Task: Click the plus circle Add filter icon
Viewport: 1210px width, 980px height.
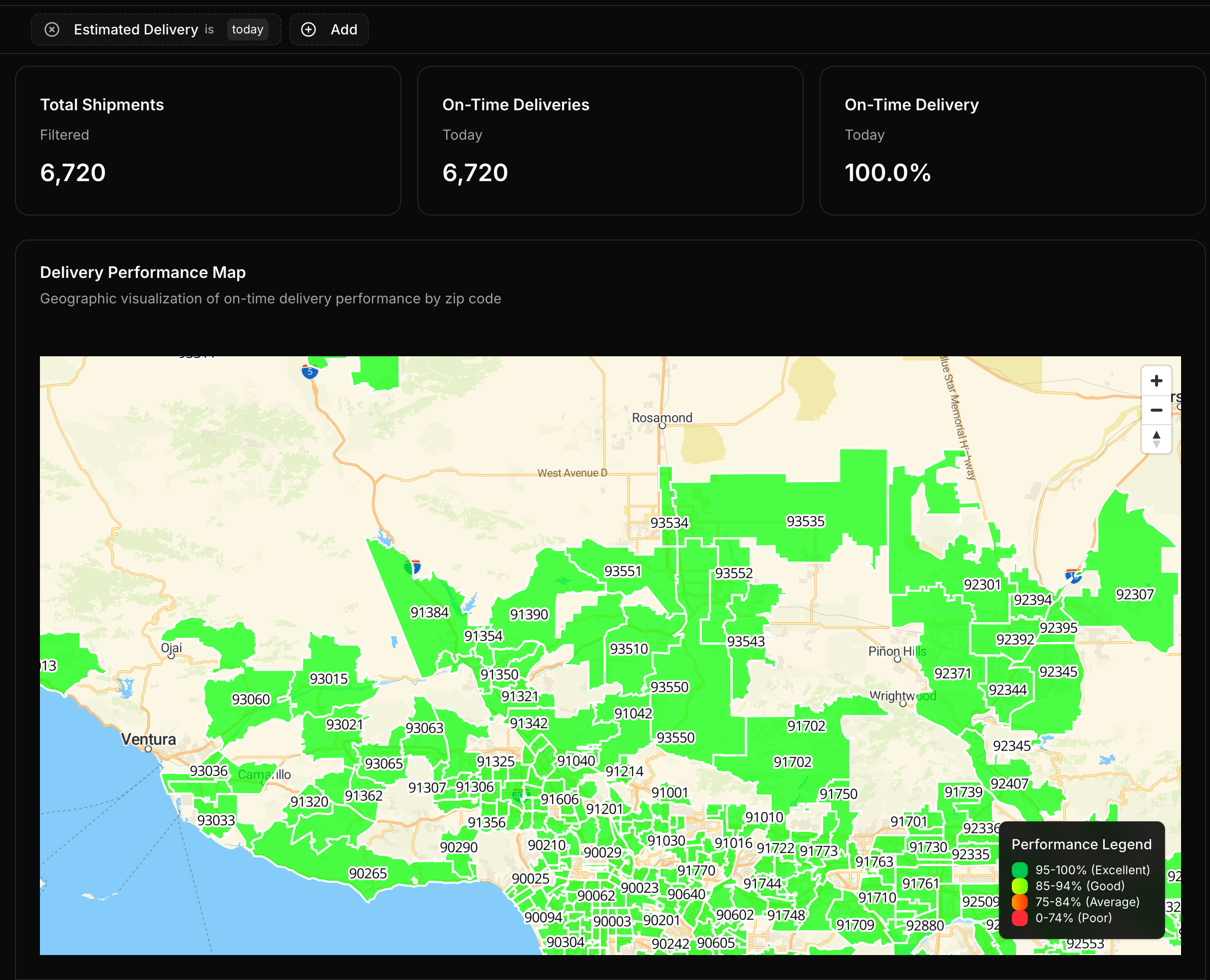Action: tap(308, 29)
